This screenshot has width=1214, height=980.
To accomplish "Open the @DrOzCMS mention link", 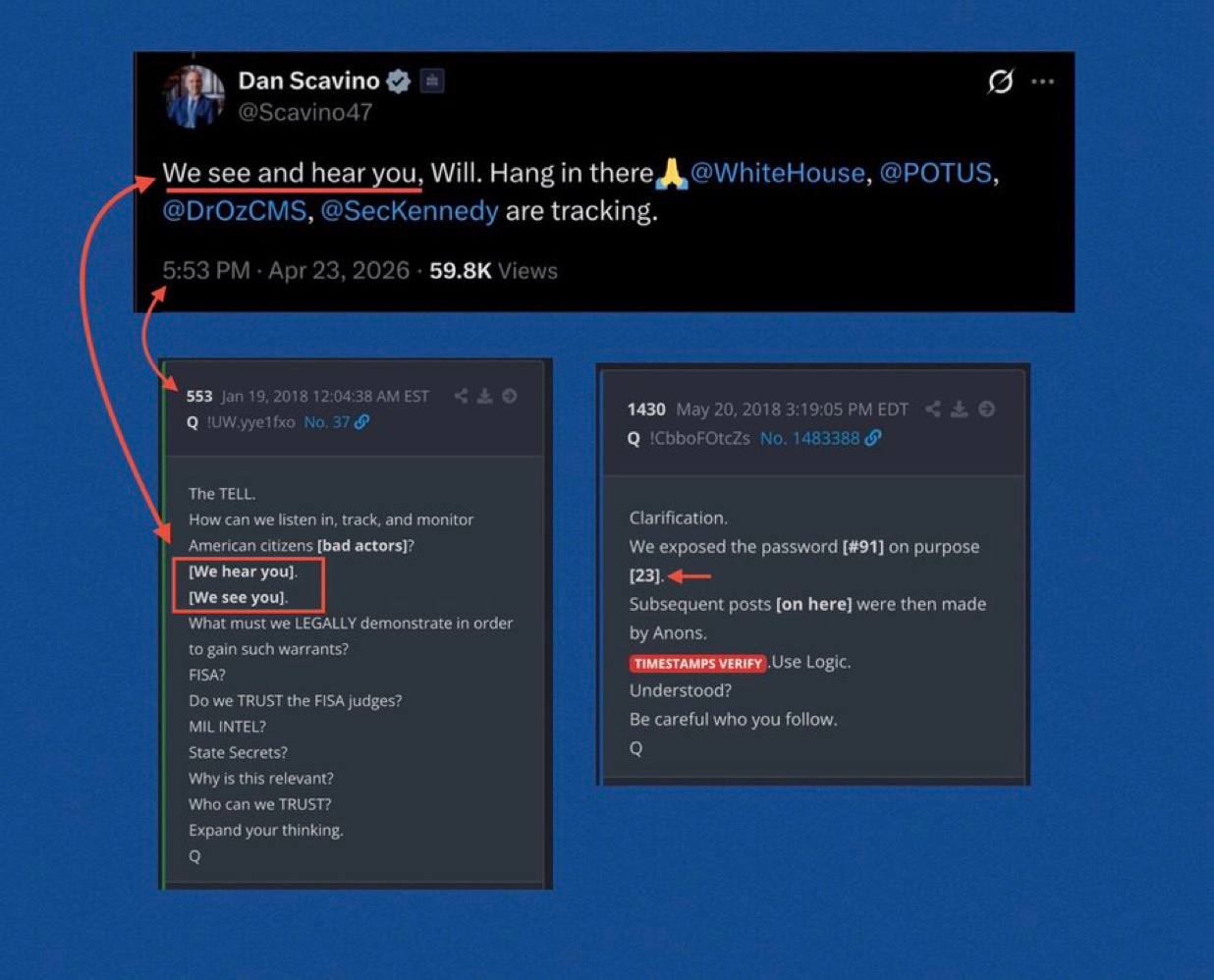I will point(235,211).
